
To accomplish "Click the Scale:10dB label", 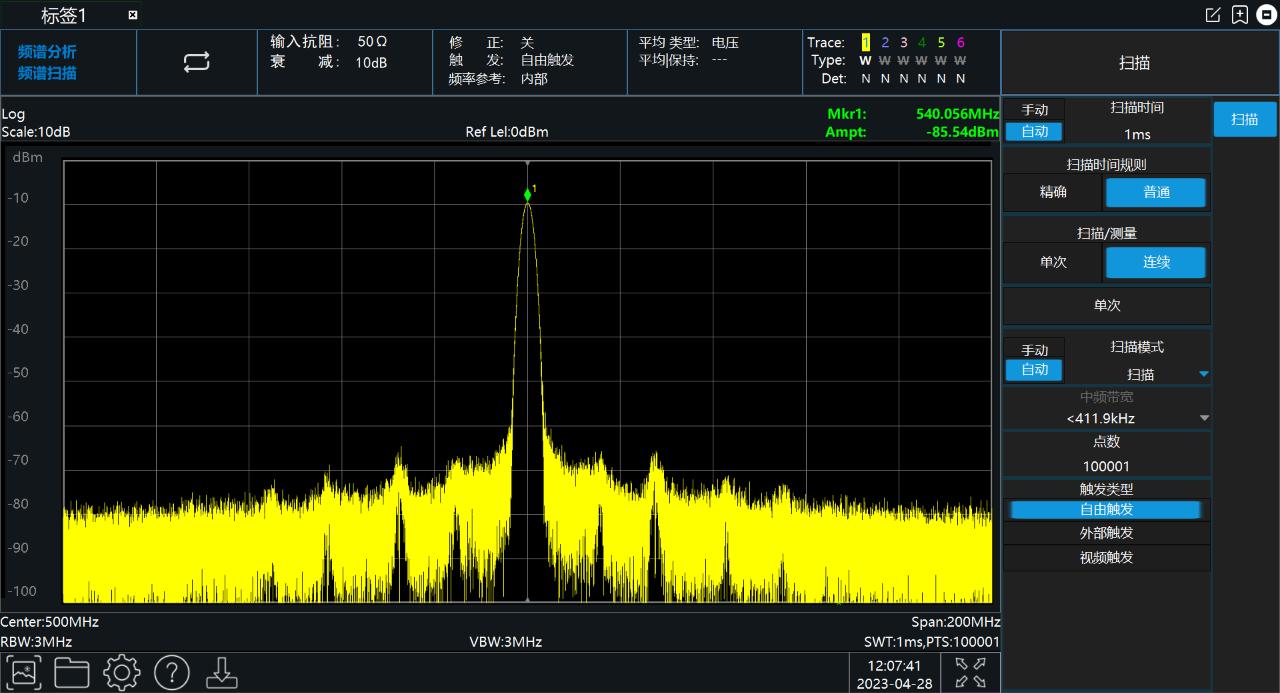I will 36,132.
